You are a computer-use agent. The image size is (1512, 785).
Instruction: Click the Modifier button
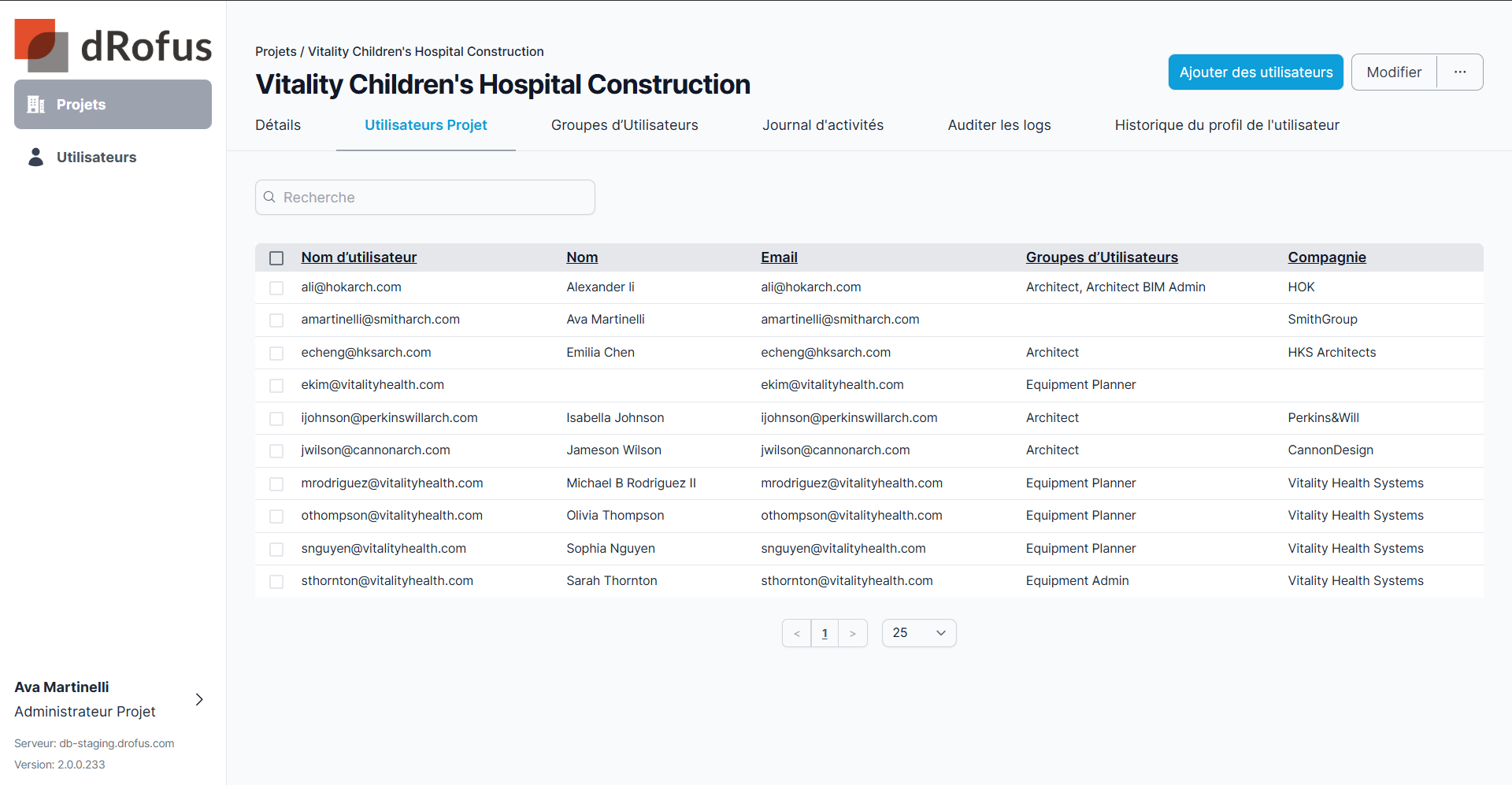click(x=1394, y=72)
